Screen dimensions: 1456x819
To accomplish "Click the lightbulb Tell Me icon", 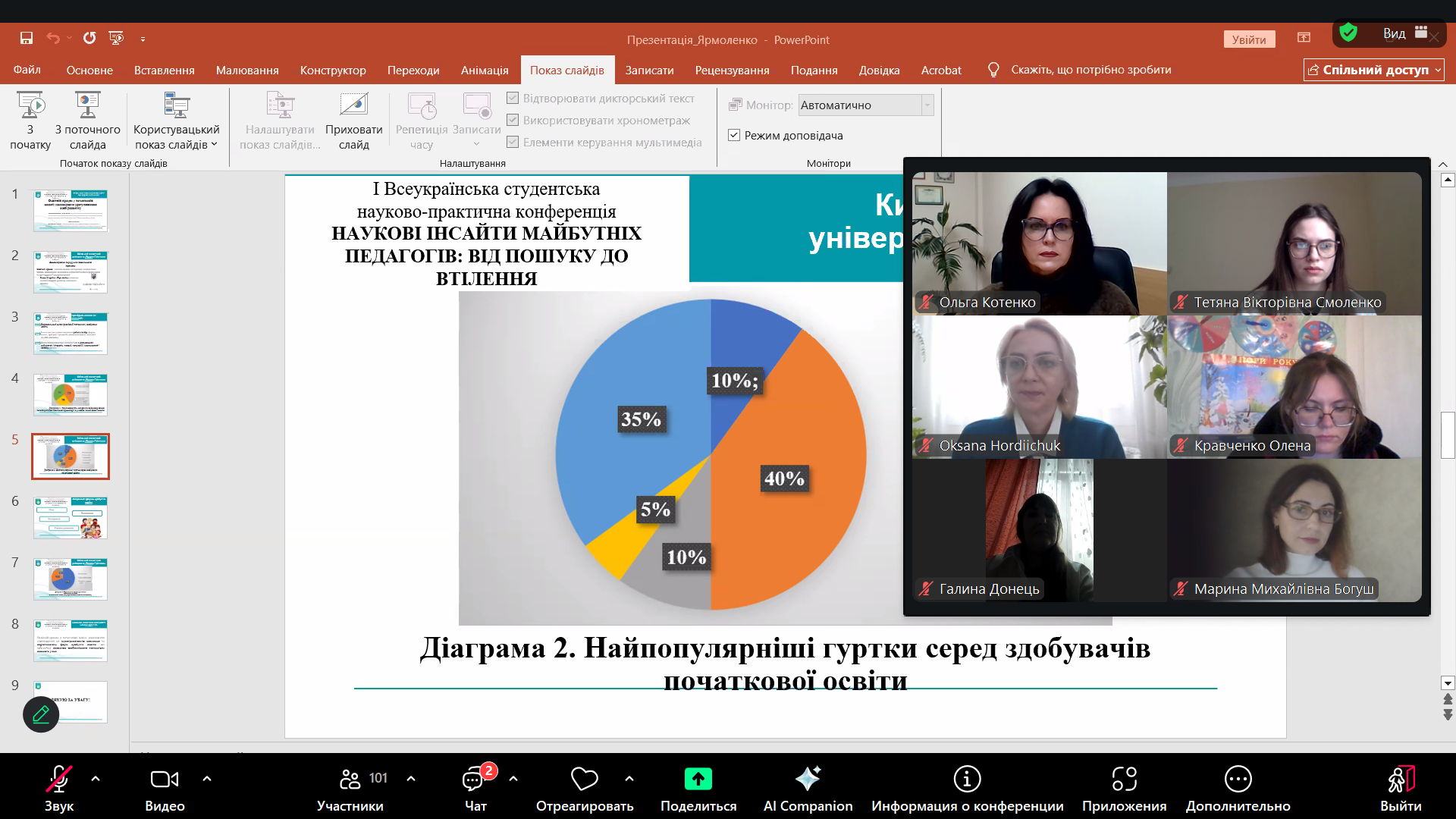I will 993,70.
